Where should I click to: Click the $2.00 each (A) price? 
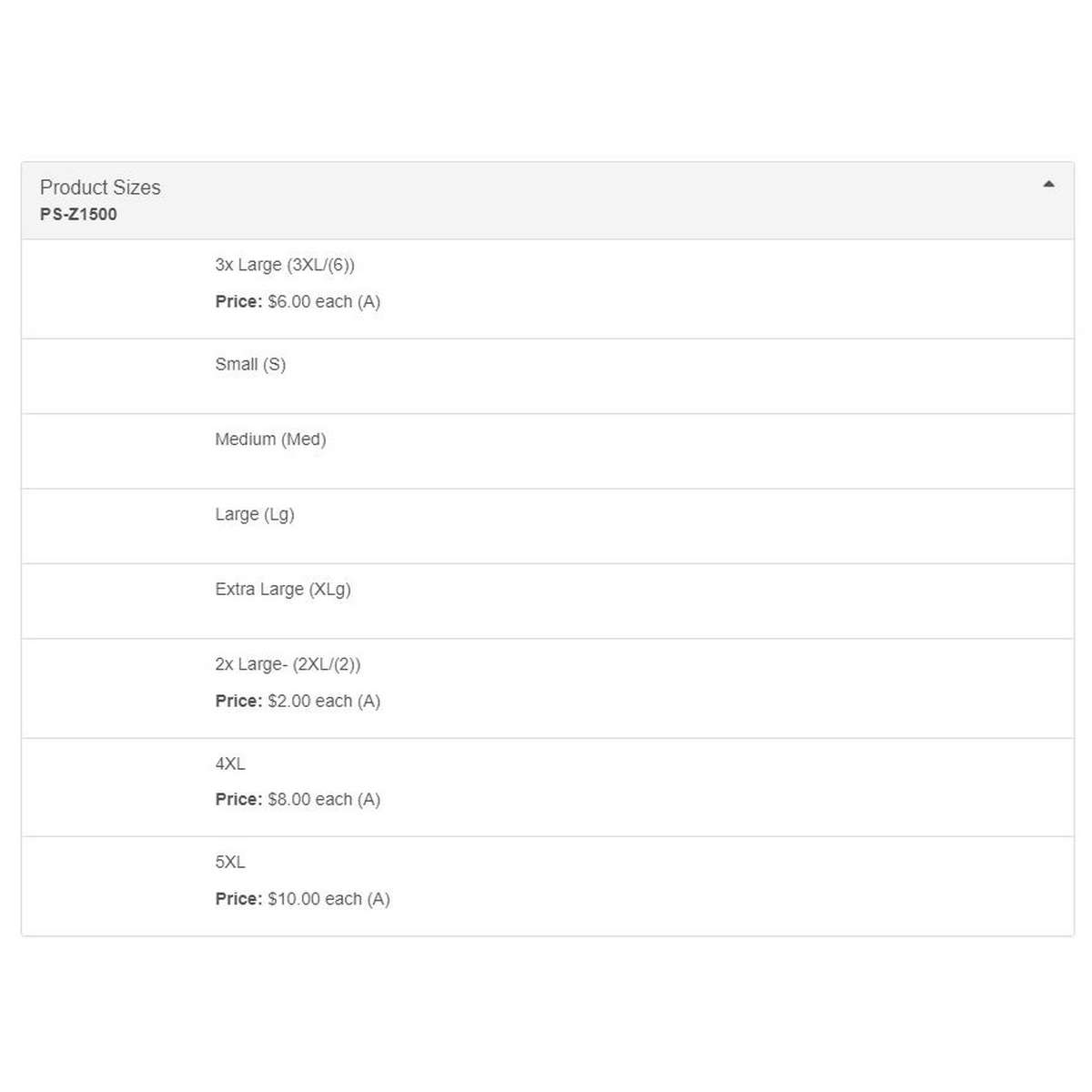(x=324, y=702)
